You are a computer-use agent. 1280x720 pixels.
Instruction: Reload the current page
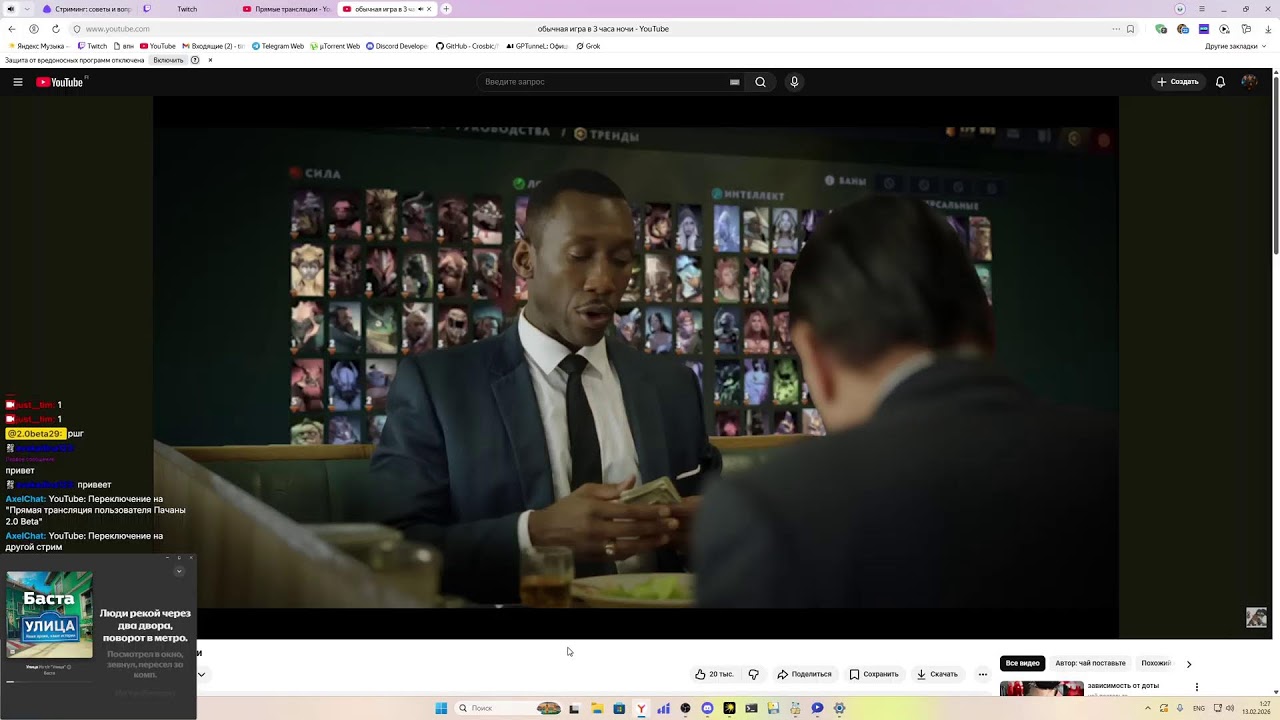(x=54, y=29)
